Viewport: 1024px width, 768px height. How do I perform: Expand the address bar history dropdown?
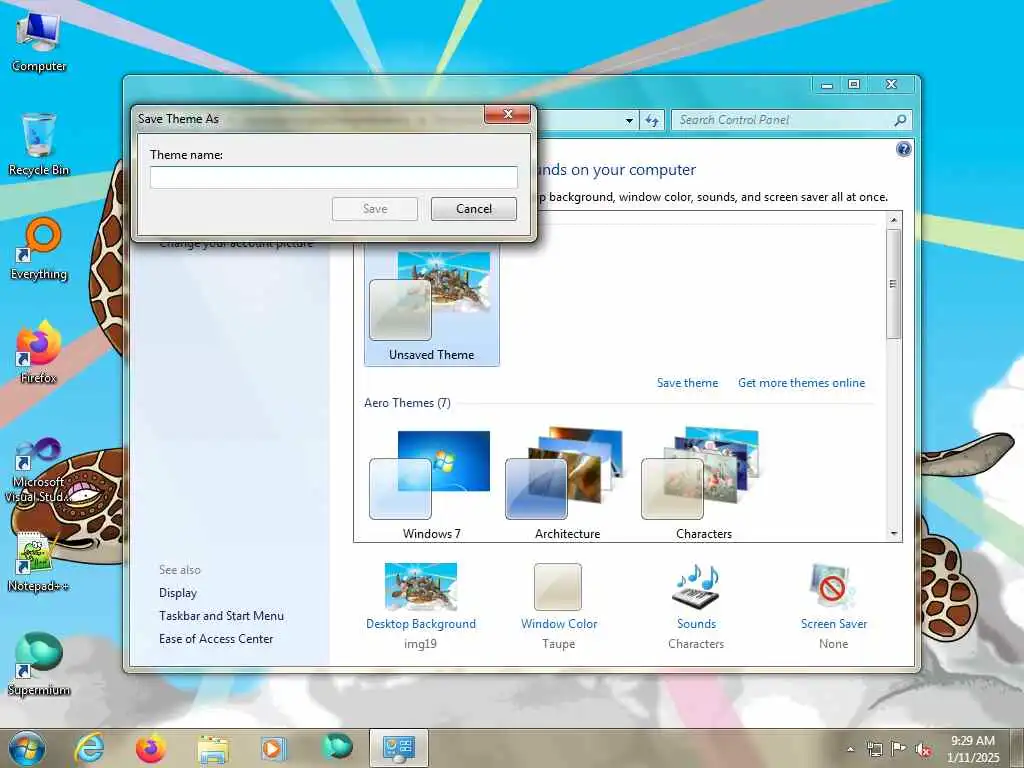coord(629,120)
